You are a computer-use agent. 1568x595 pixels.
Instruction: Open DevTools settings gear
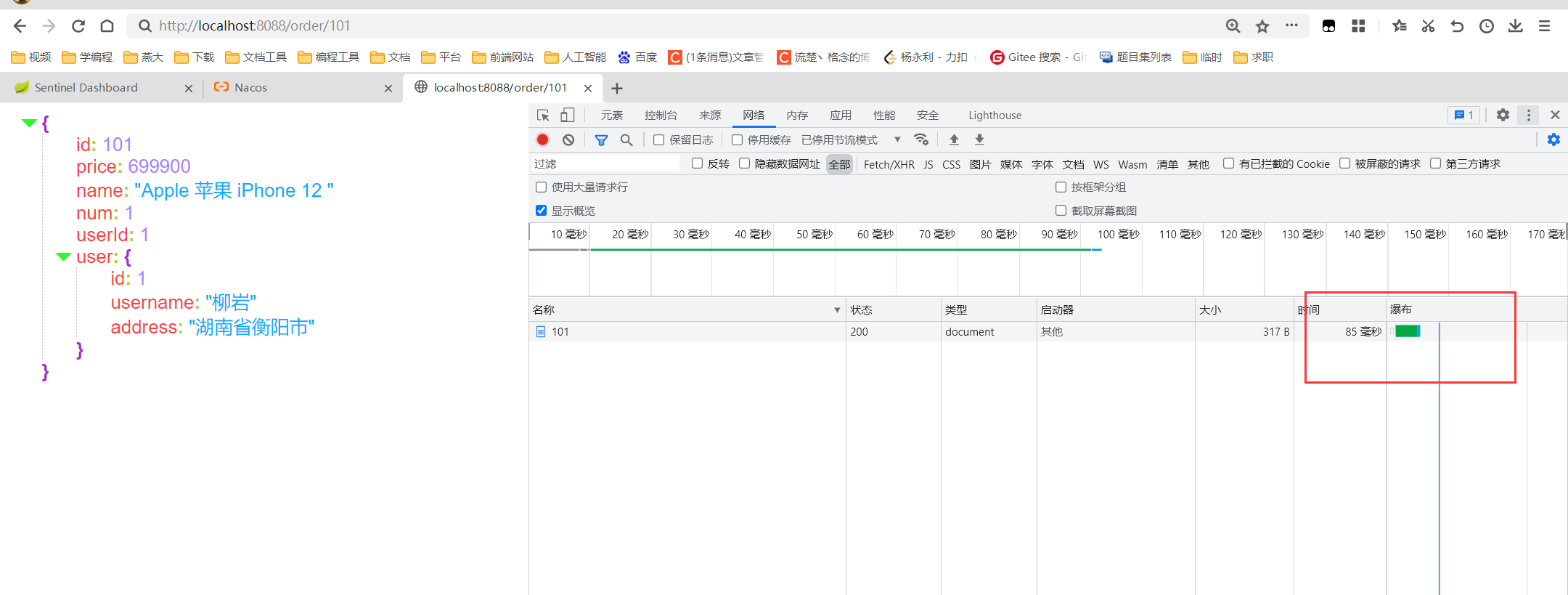click(x=1503, y=115)
